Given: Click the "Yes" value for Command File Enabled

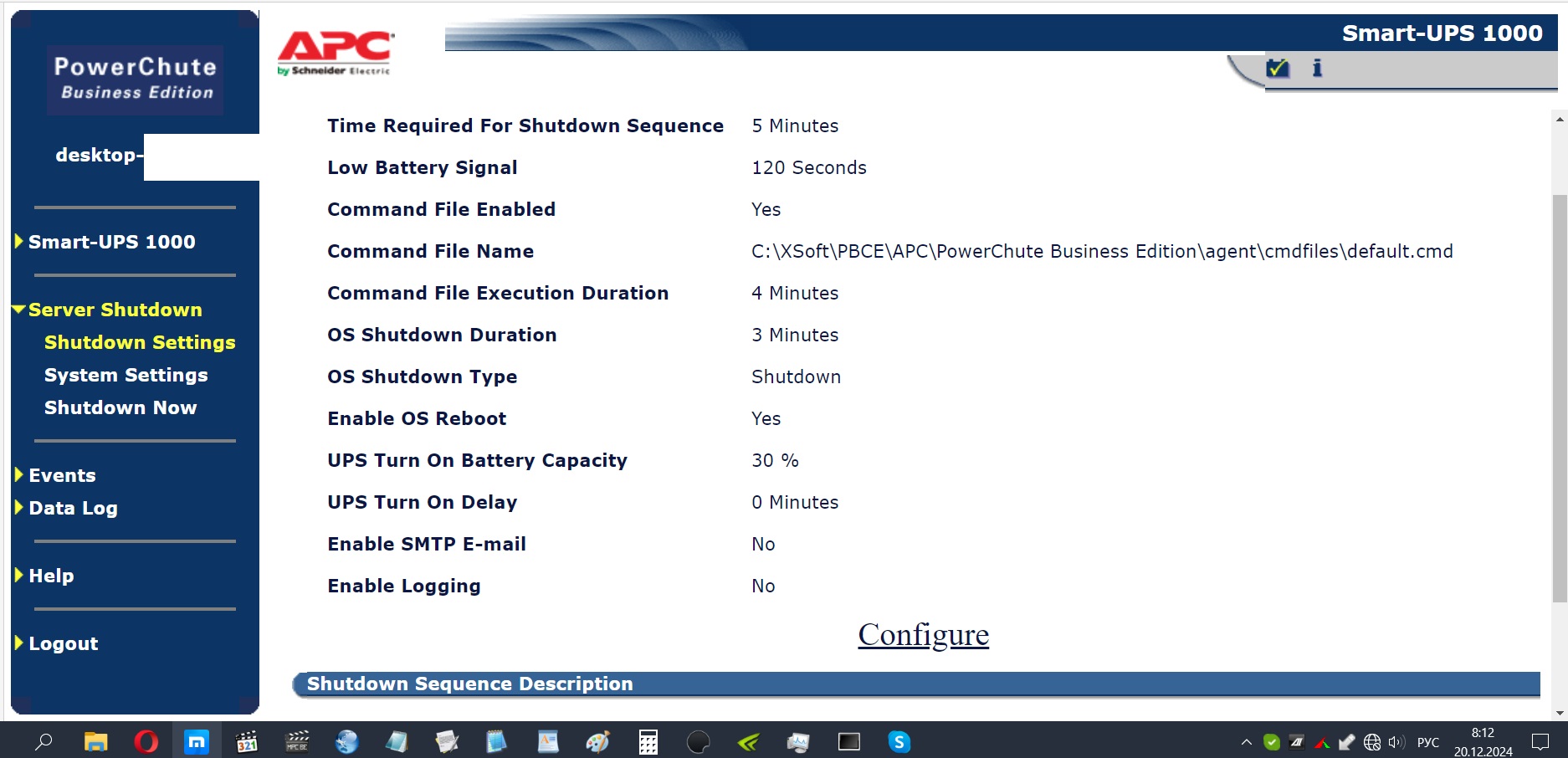Looking at the screenshot, I should pyautogui.click(x=766, y=209).
